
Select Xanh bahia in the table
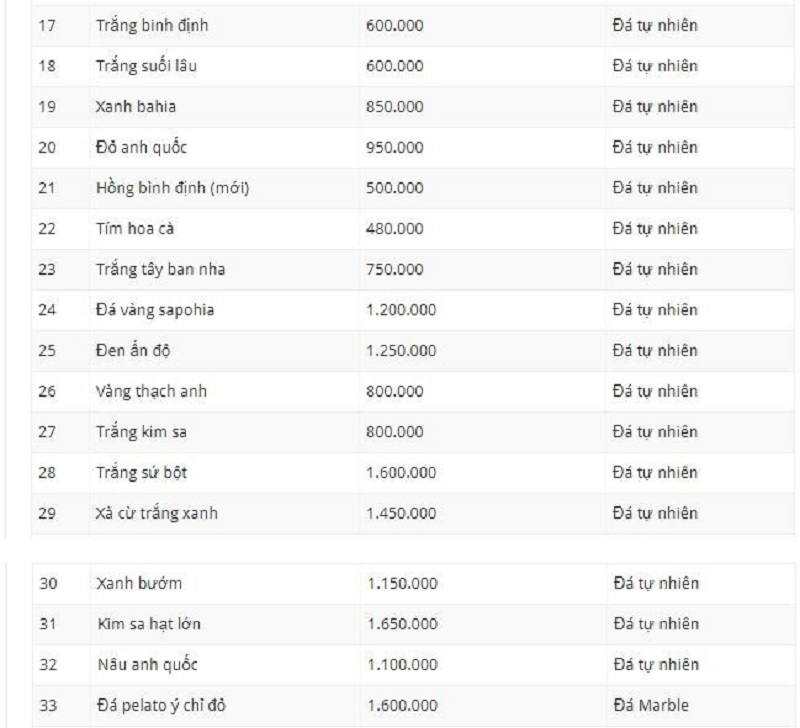(x=136, y=107)
